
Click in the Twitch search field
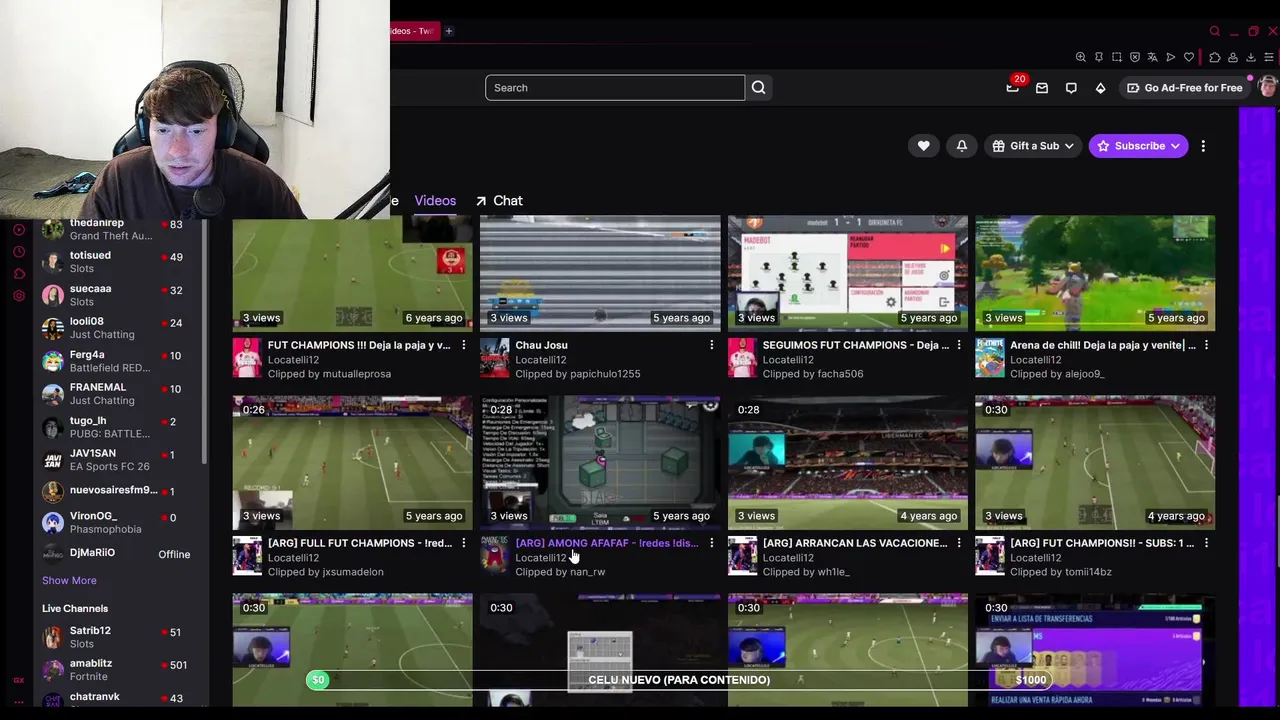[615, 88]
